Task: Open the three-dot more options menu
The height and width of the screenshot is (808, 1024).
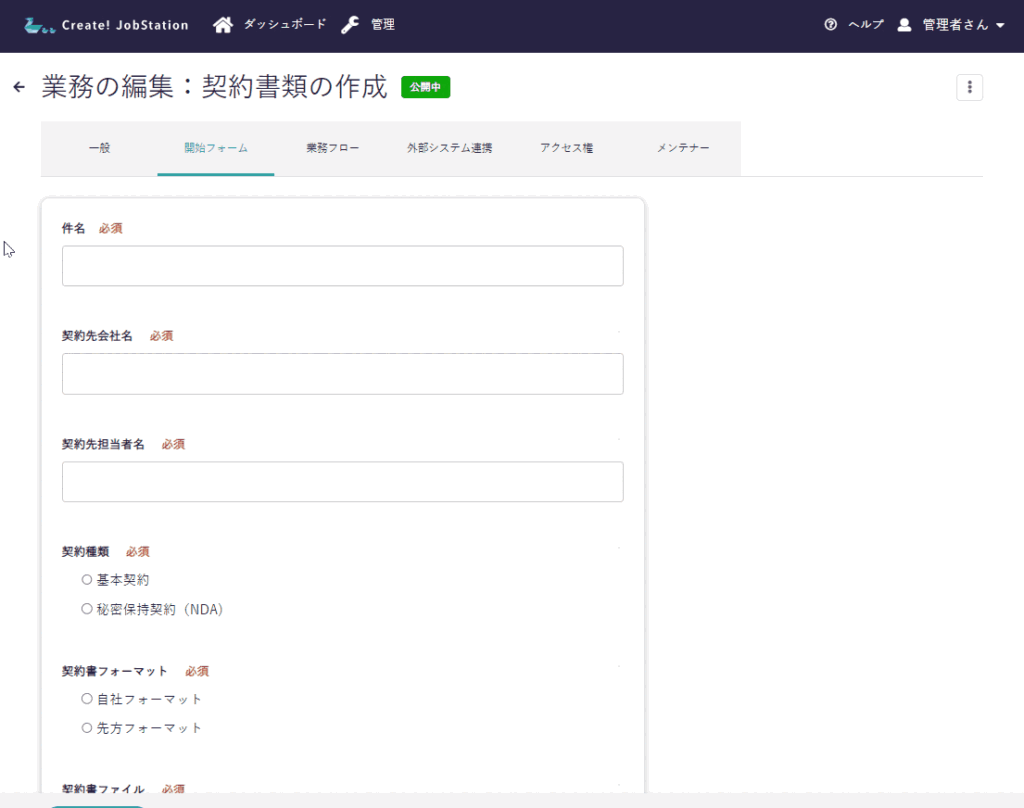Action: pos(969,88)
